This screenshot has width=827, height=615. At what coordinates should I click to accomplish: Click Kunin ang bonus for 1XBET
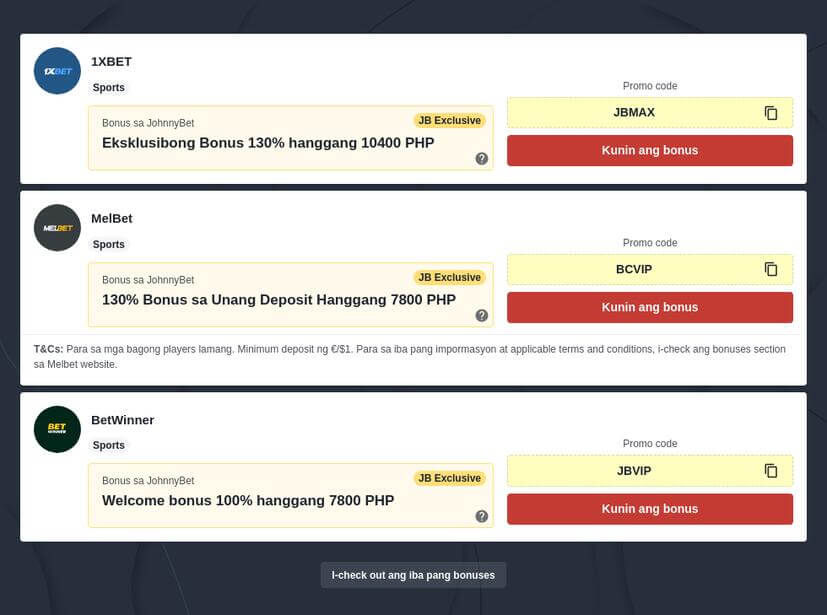point(649,150)
